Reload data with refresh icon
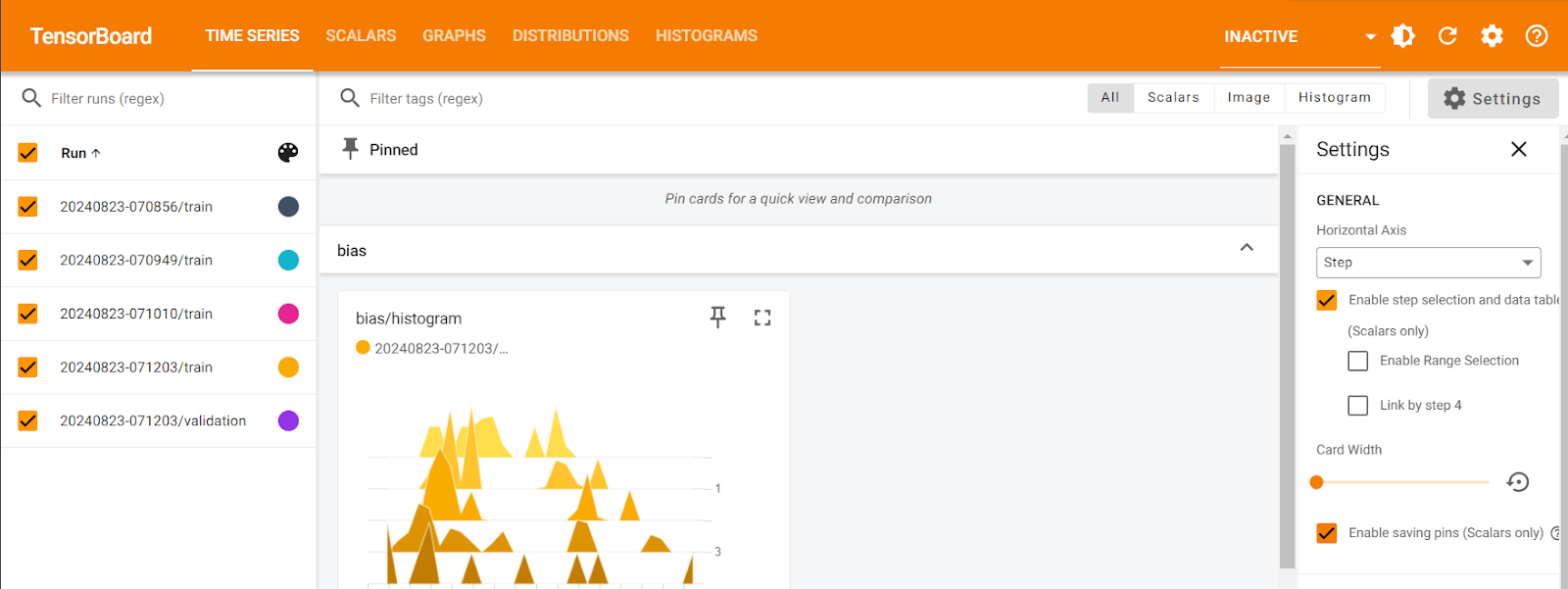The image size is (1568, 589). tap(1447, 36)
